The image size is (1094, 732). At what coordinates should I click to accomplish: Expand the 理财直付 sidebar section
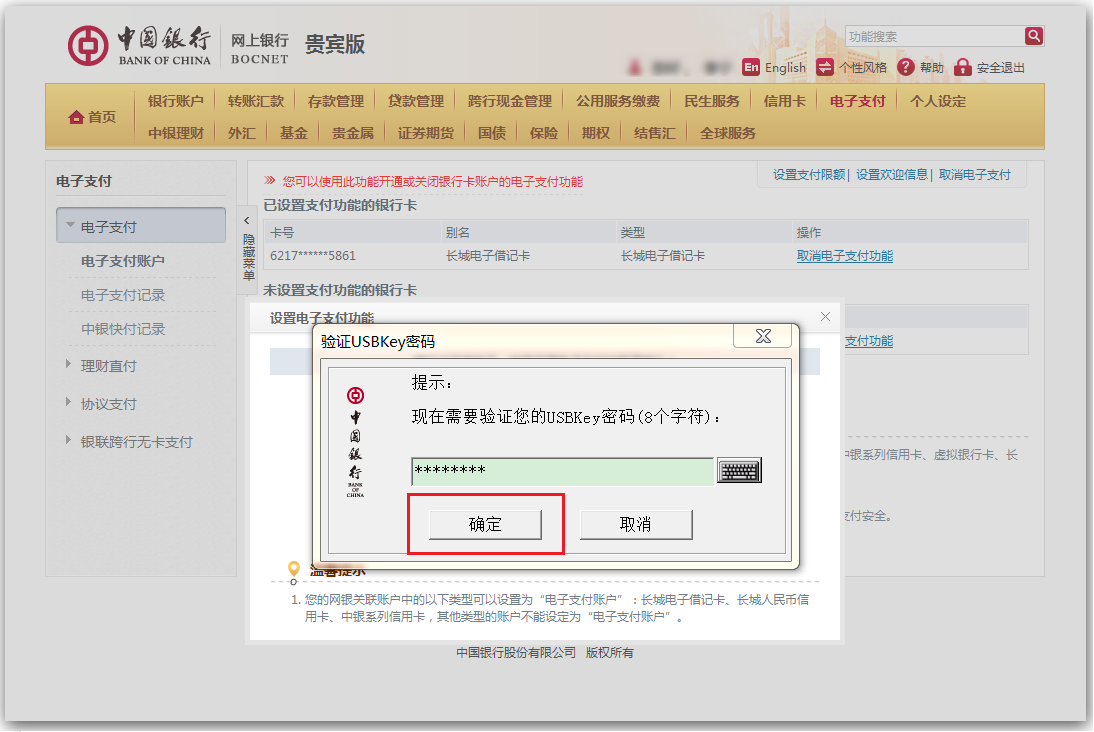tap(68, 365)
